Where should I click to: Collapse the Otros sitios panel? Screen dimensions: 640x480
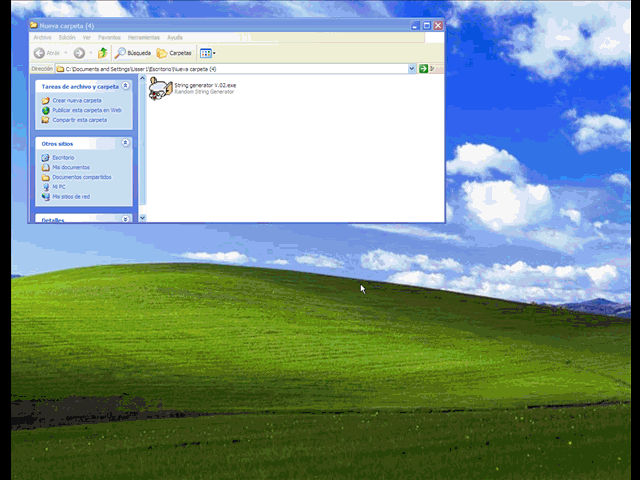click(126, 142)
